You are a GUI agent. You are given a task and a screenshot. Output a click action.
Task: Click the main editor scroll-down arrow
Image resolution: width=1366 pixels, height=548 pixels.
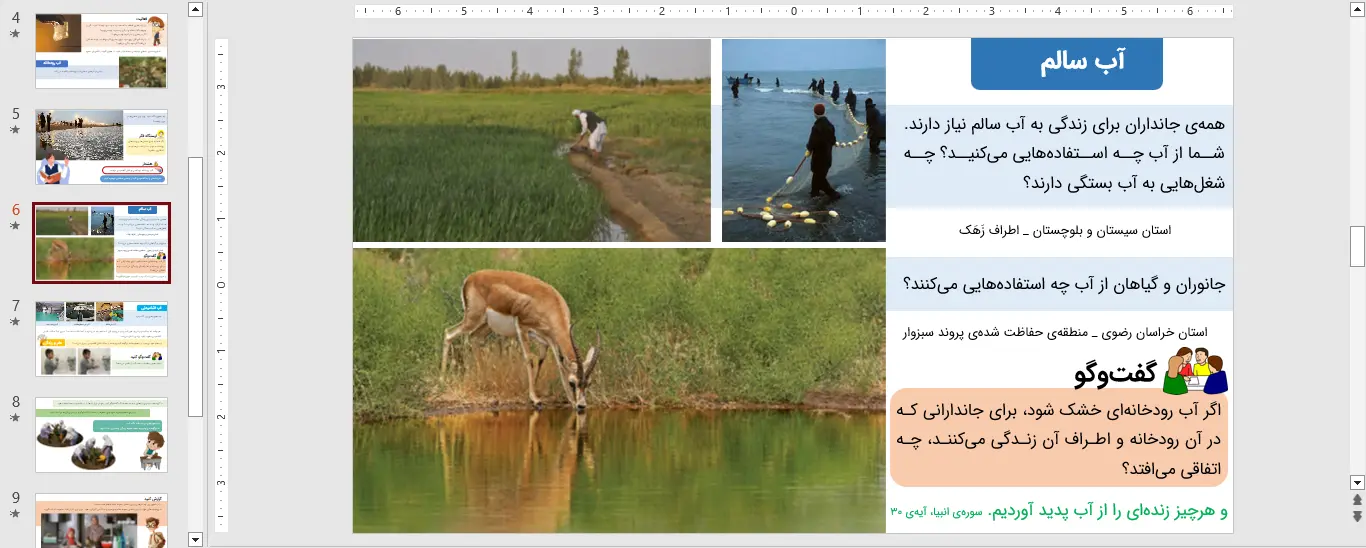[1357, 481]
